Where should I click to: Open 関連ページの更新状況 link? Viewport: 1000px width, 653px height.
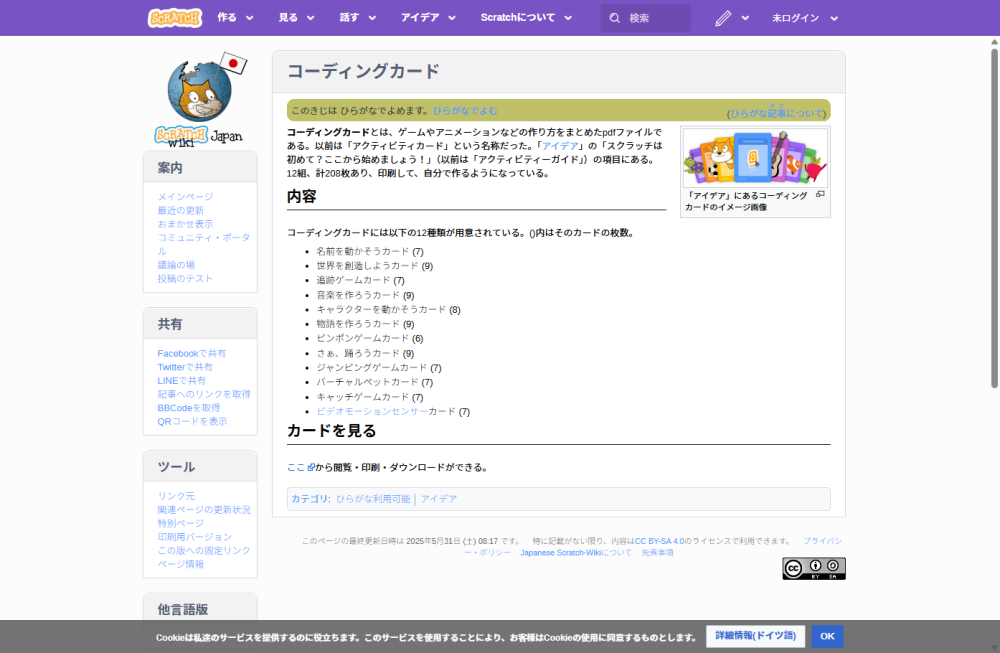[204, 510]
